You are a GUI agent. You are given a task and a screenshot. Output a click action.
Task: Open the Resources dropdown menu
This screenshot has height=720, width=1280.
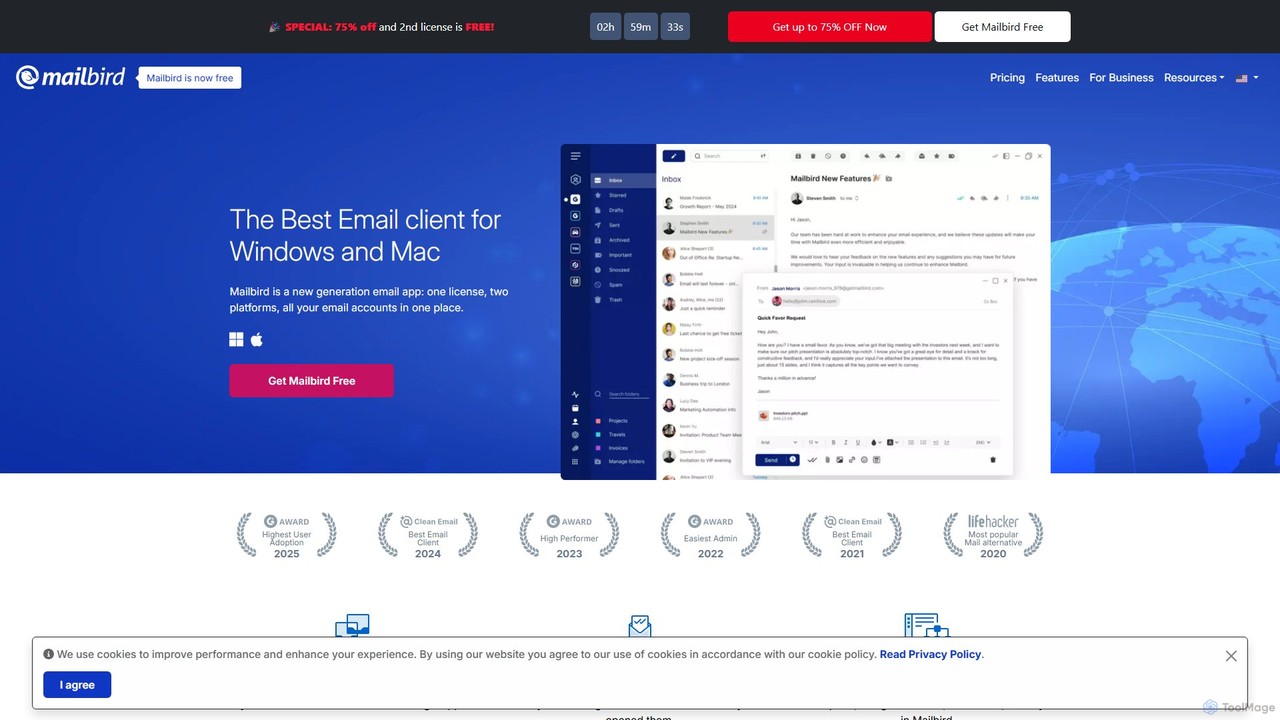pos(1194,78)
